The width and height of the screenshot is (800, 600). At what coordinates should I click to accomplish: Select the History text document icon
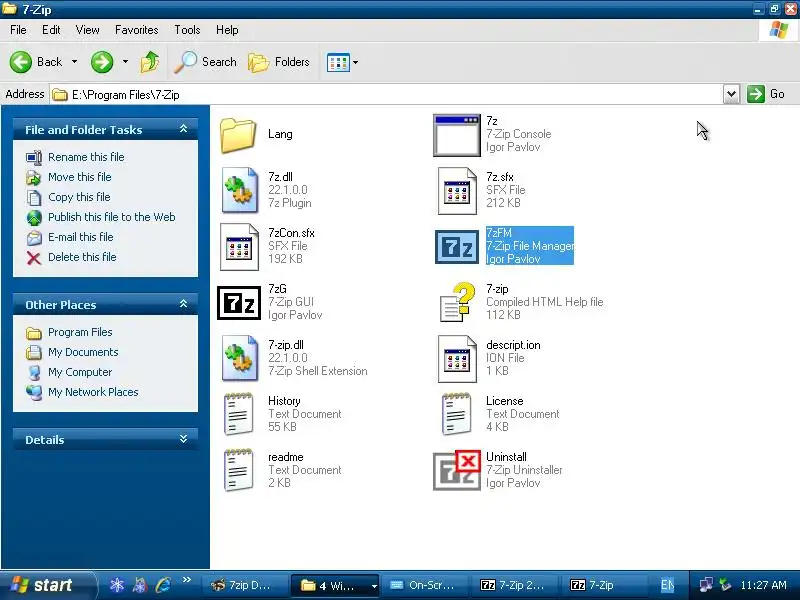238,414
